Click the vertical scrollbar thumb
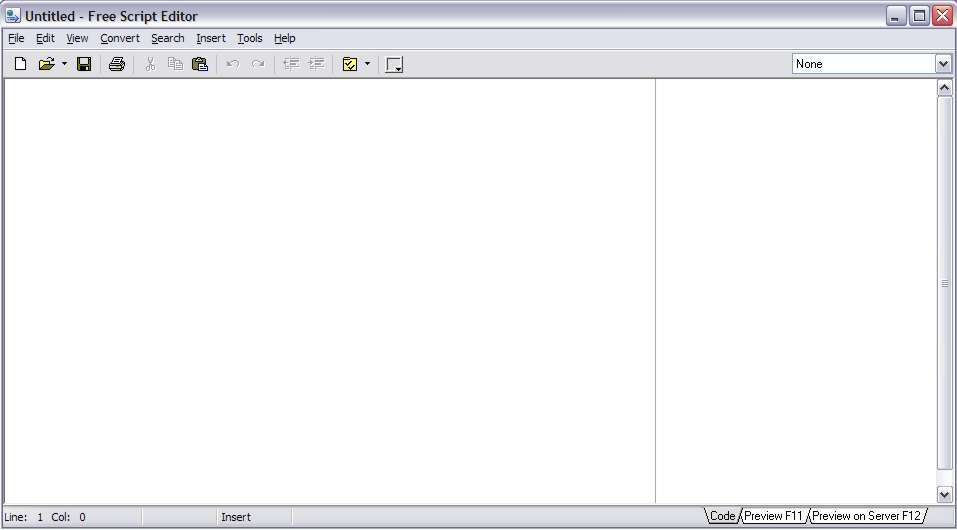 [x=944, y=283]
